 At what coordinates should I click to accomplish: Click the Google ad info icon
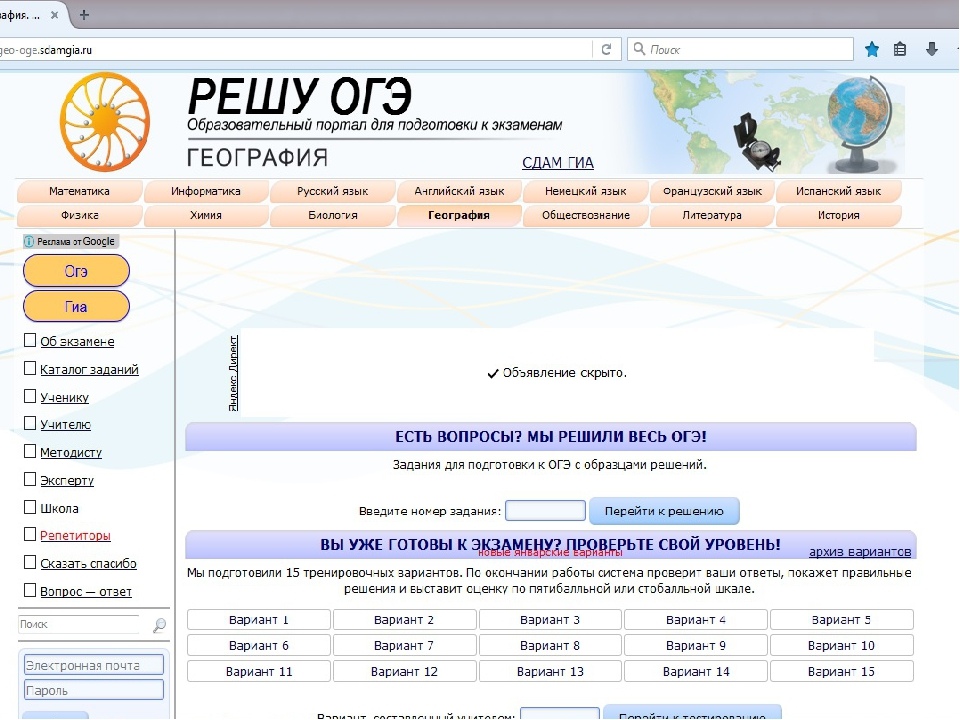[29, 241]
